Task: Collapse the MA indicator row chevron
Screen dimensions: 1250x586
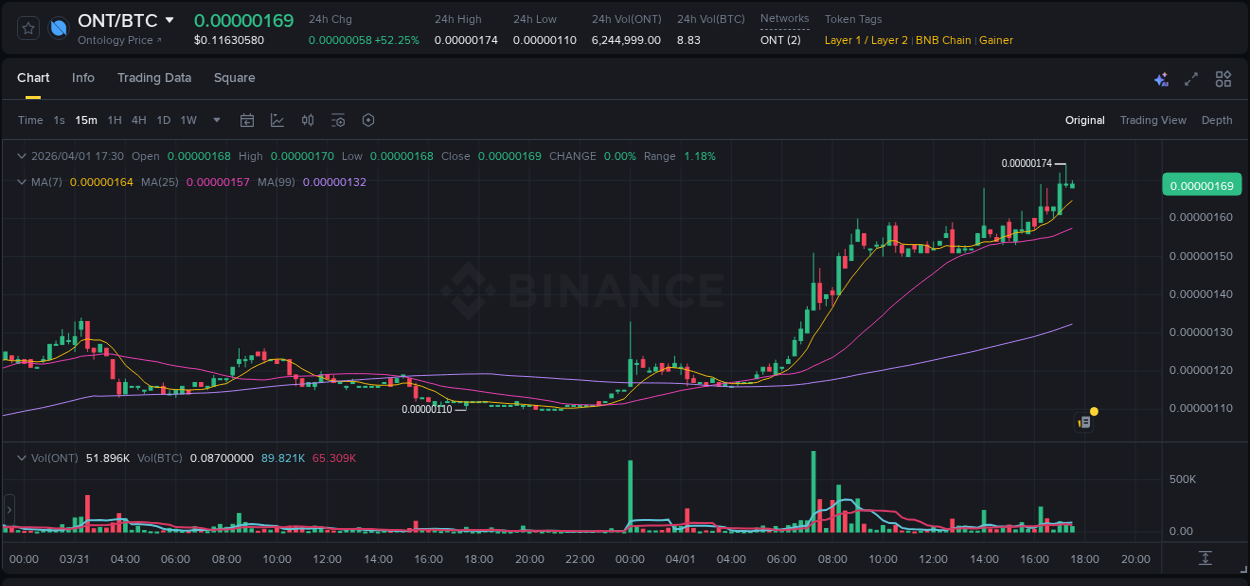Action: click(x=22, y=182)
